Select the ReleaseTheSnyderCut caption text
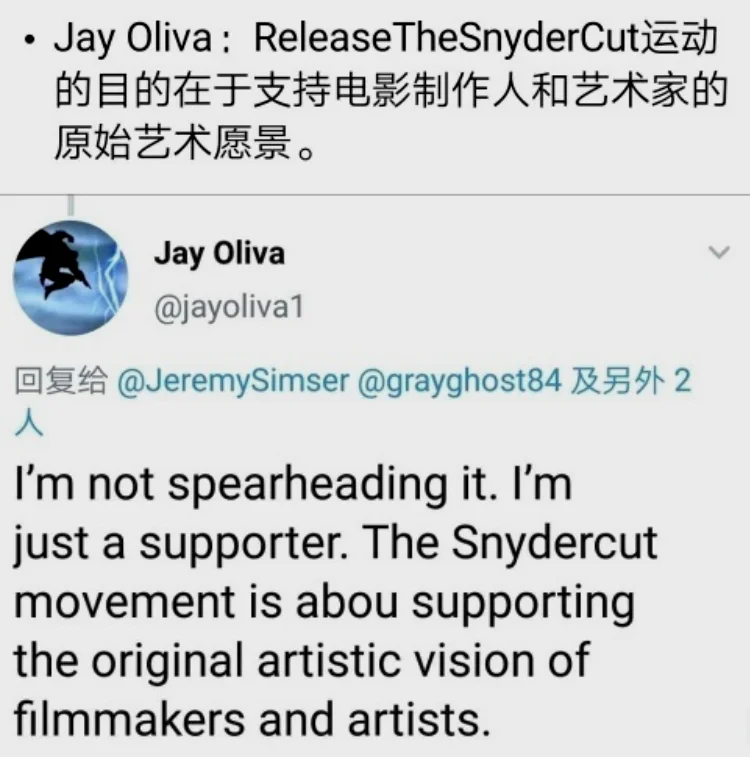This screenshot has height=757, width=750. 390,93
